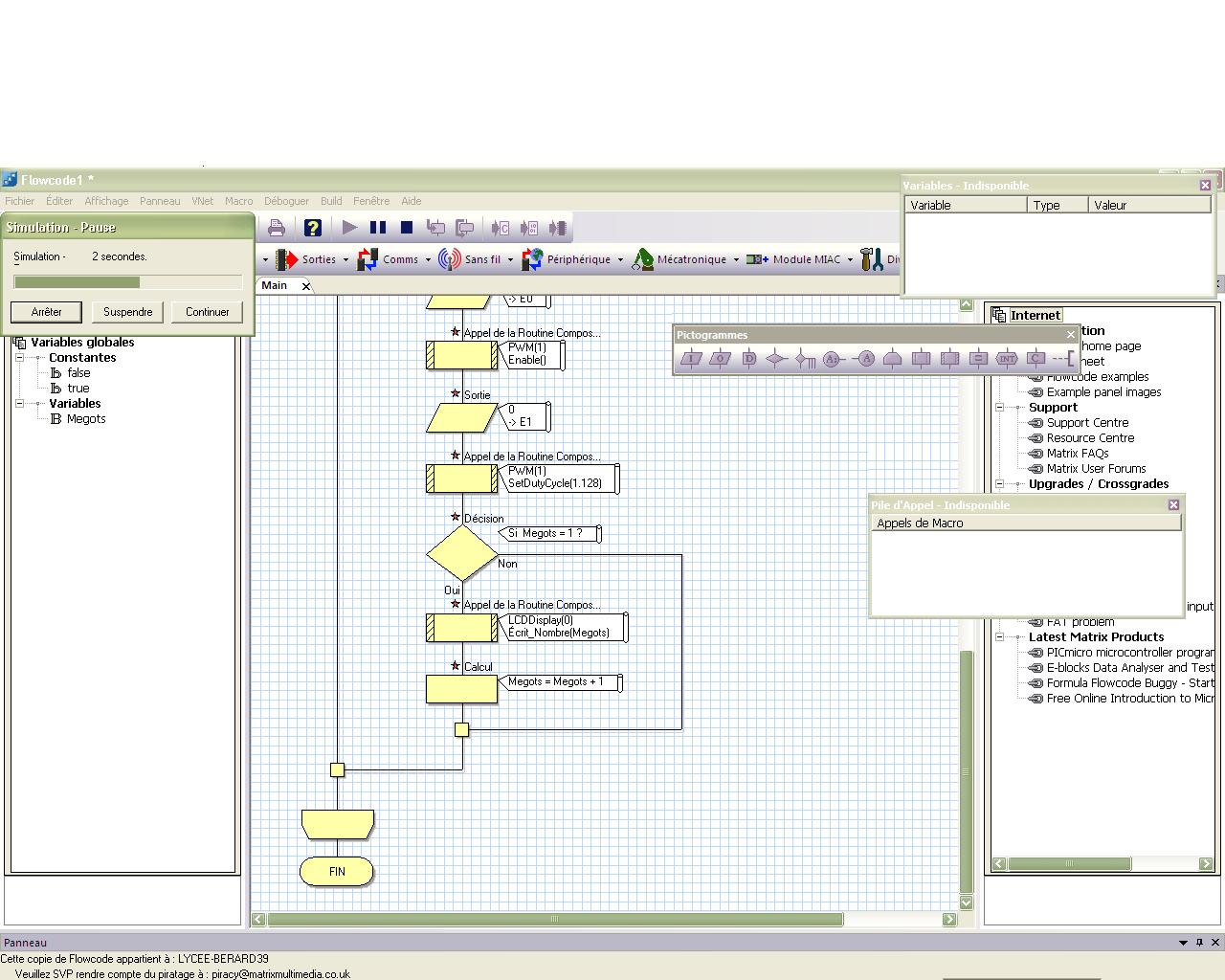Select the Goto connection point 'A' pictogram
Screen dimensions: 1225x980
[863, 359]
